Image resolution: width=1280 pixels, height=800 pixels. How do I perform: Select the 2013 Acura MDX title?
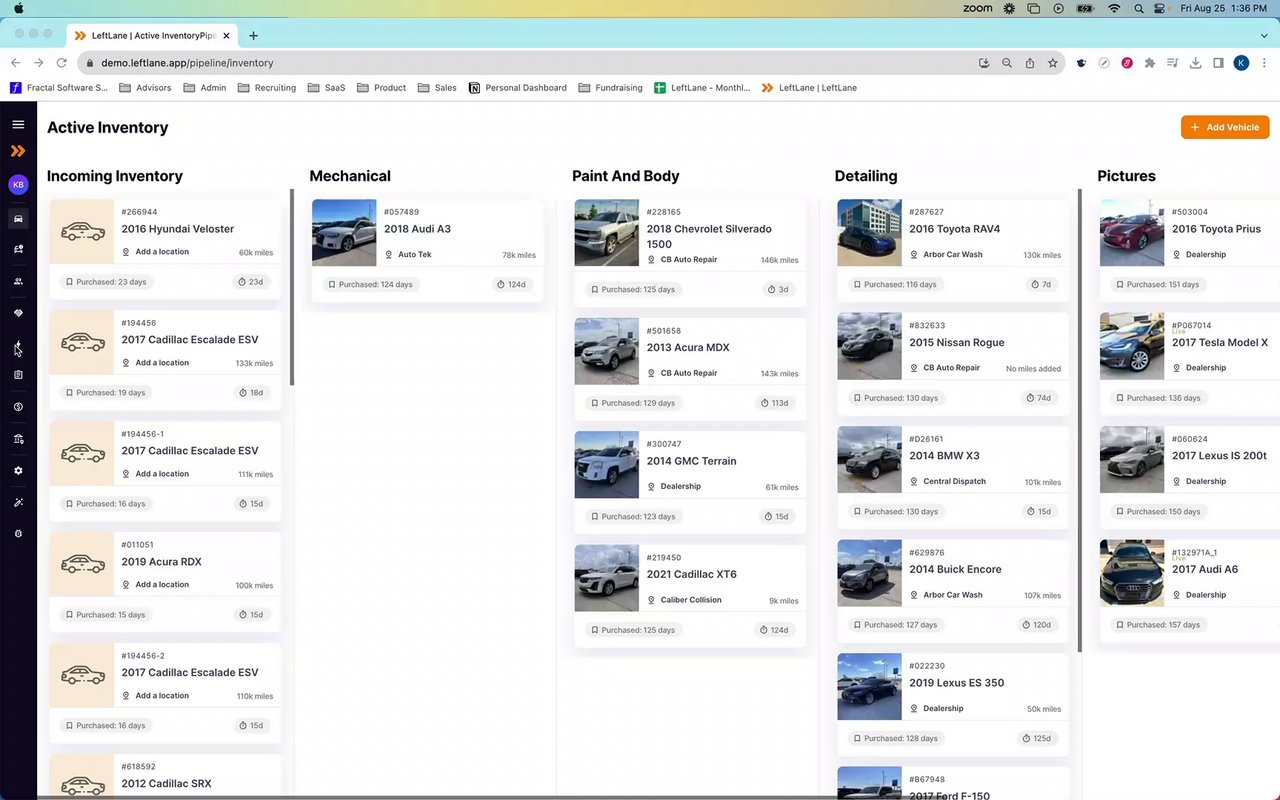(x=688, y=348)
